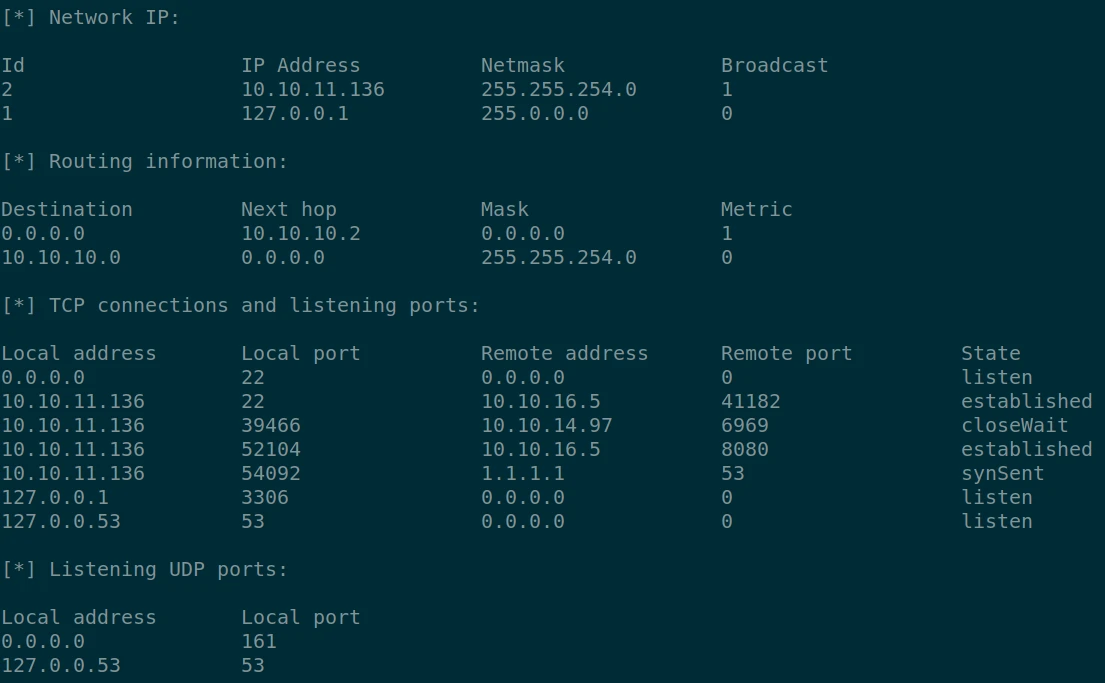The image size is (1105, 683).
Task: Click the Metric column header
Action: 756,209
